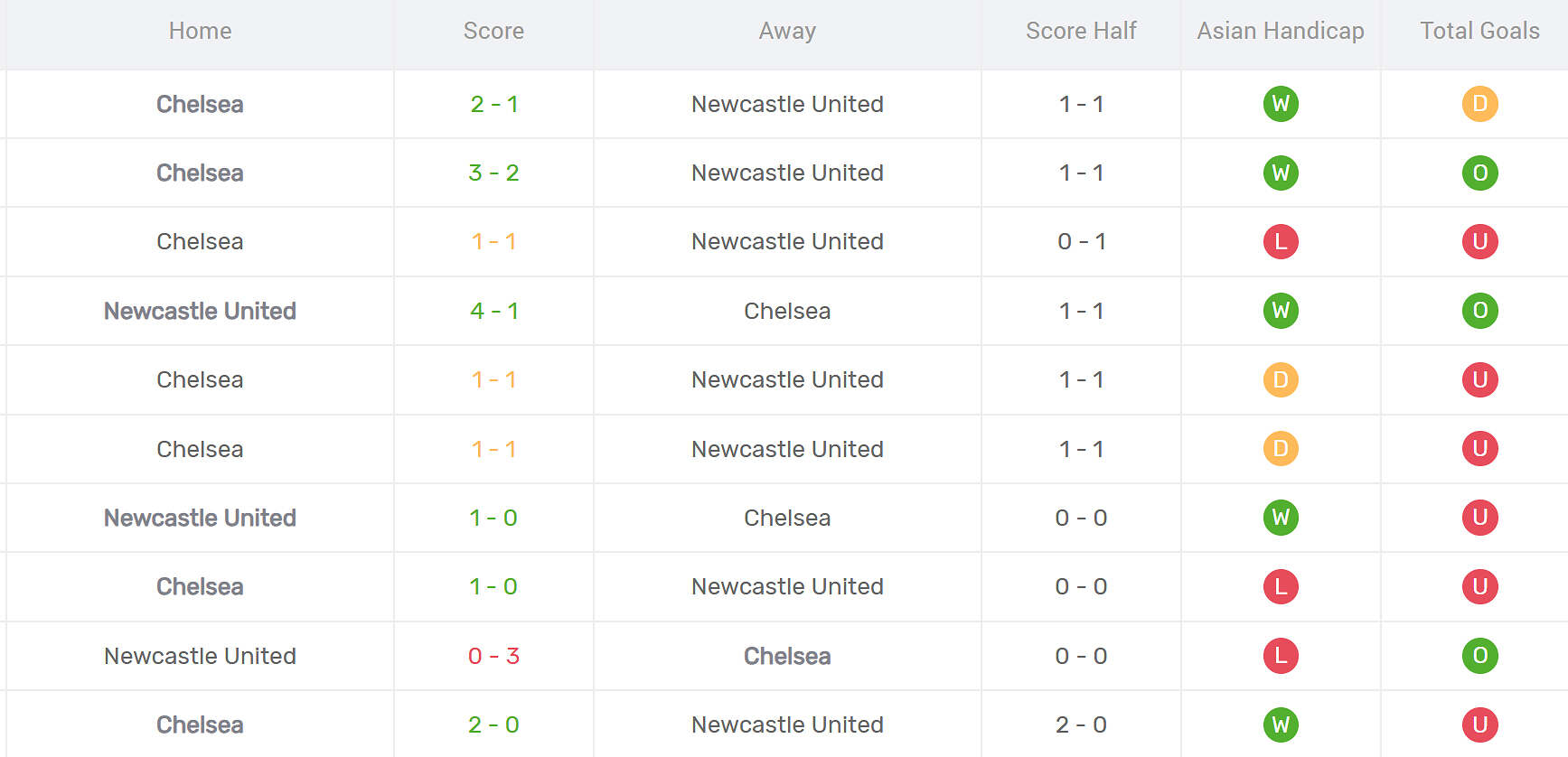This screenshot has width=1568, height=757.
Task: Click the green W badge in the 2 - 0 row
Action: pyautogui.click(x=1281, y=724)
